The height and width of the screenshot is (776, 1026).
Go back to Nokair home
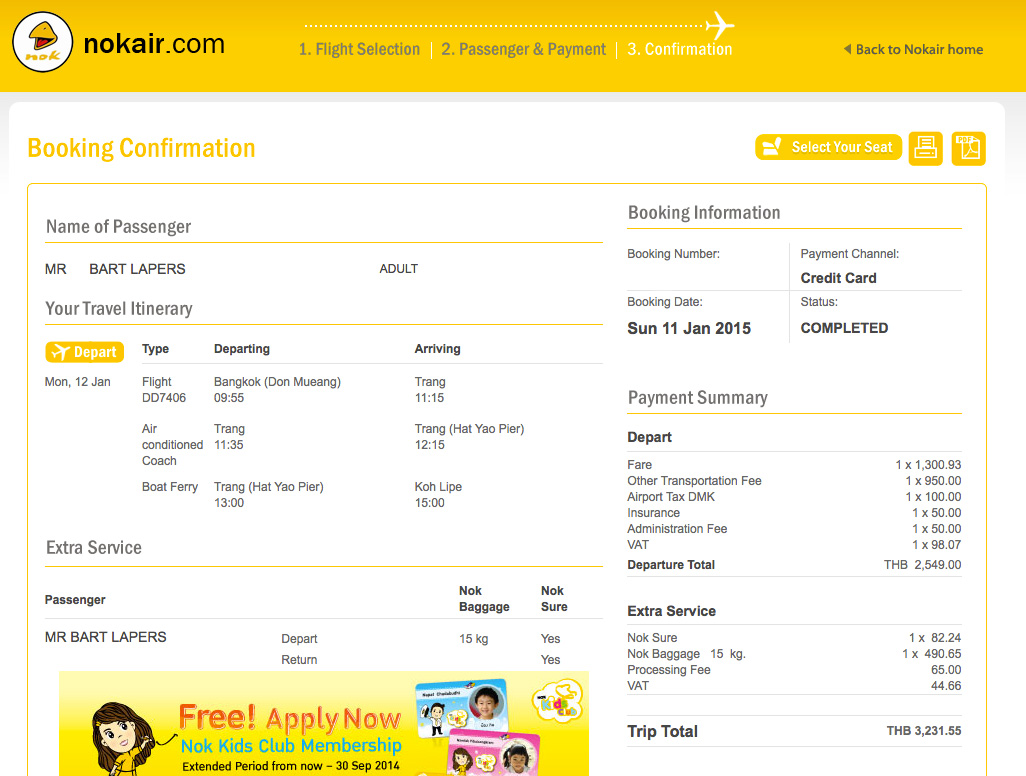click(913, 49)
